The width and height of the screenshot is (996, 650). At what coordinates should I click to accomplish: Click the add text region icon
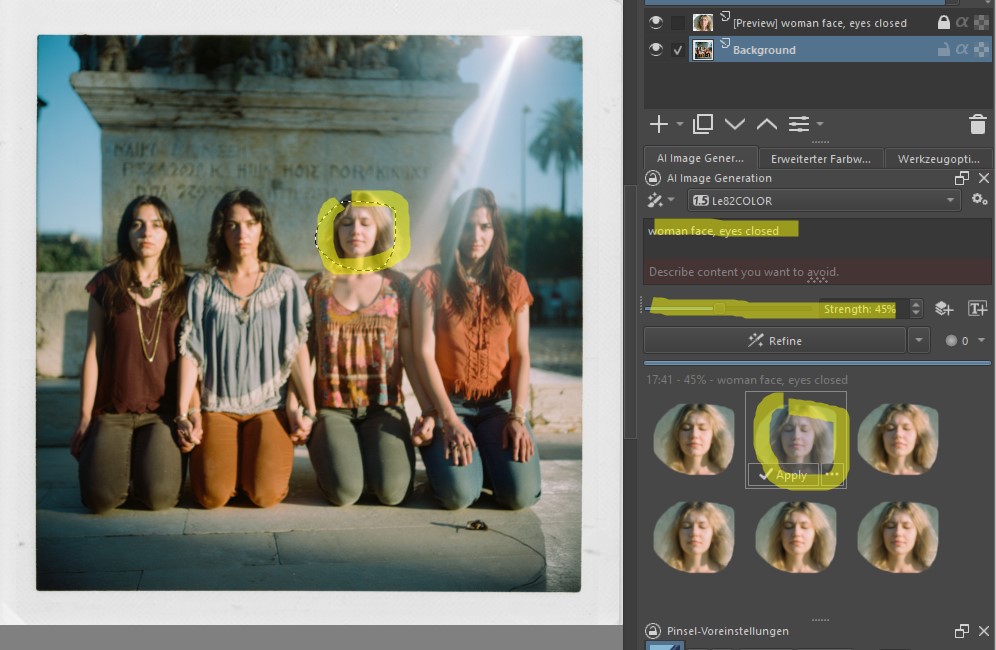(977, 309)
